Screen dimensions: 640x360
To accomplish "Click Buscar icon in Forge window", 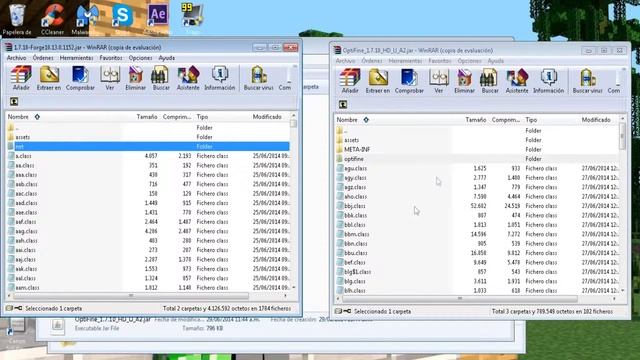I will click(161, 78).
